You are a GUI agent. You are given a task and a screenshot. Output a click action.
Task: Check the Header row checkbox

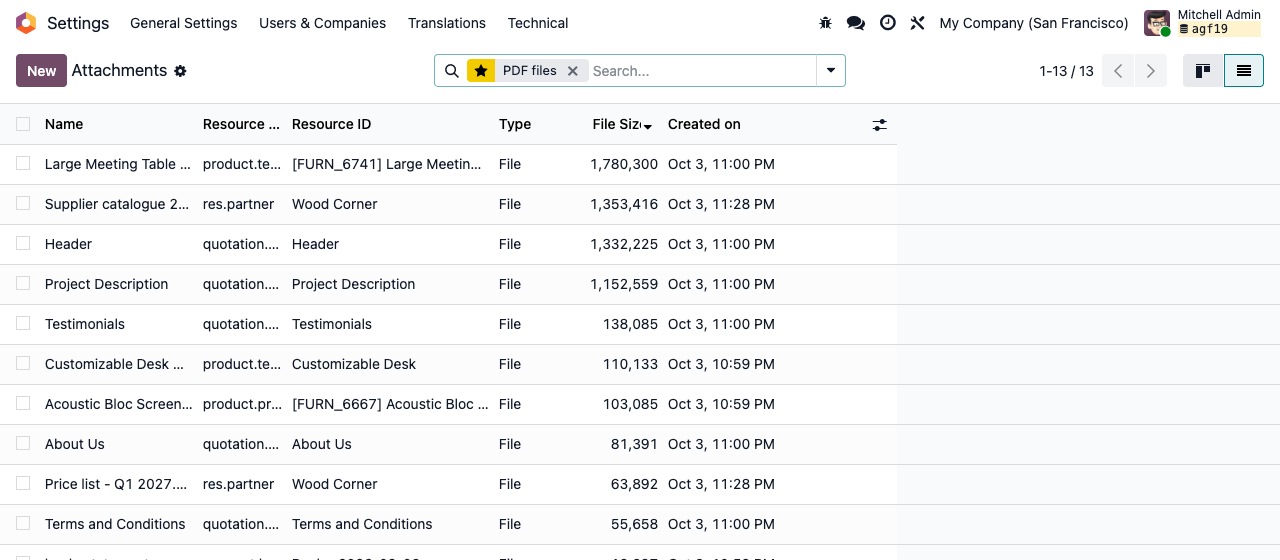(x=23, y=243)
